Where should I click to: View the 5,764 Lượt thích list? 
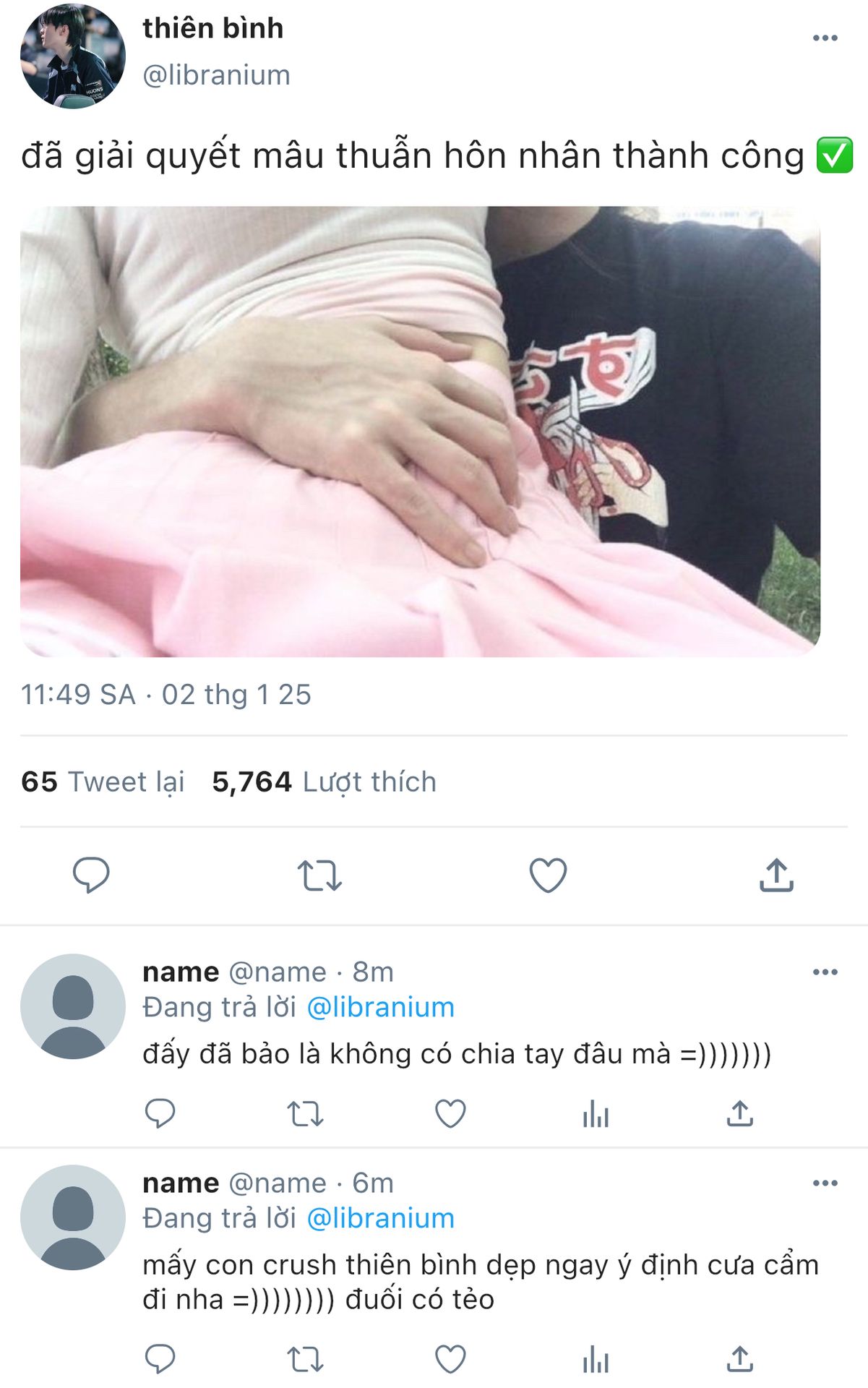(324, 782)
